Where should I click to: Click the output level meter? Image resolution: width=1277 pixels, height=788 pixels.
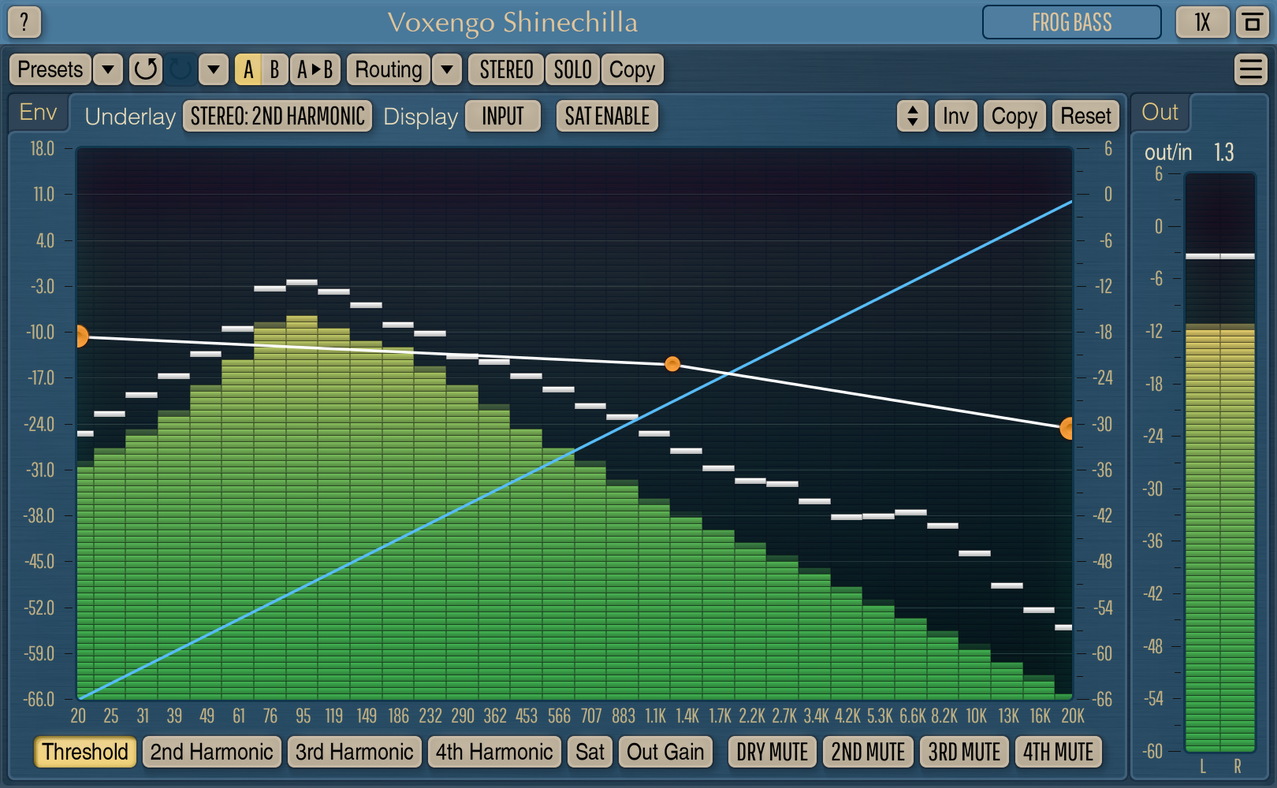click(x=1220, y=462)
